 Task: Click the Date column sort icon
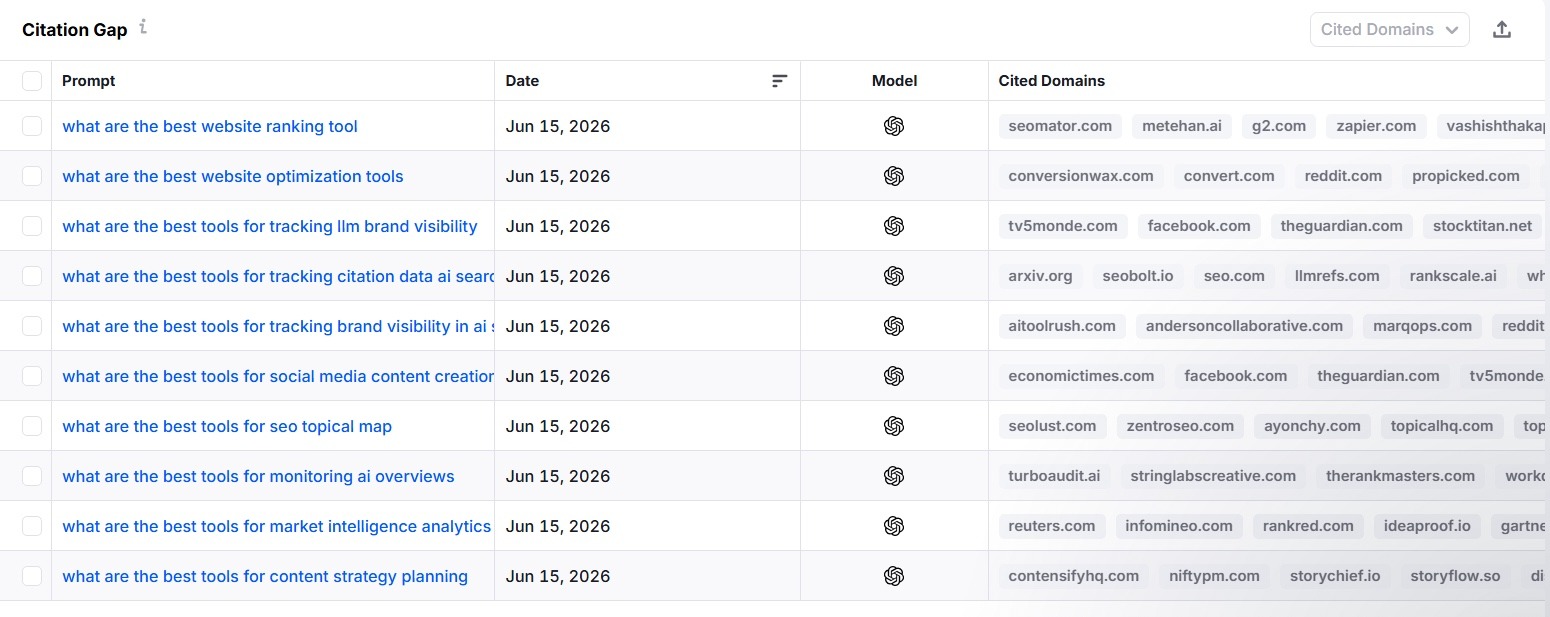pyautogui.click(x=780, y=81)
